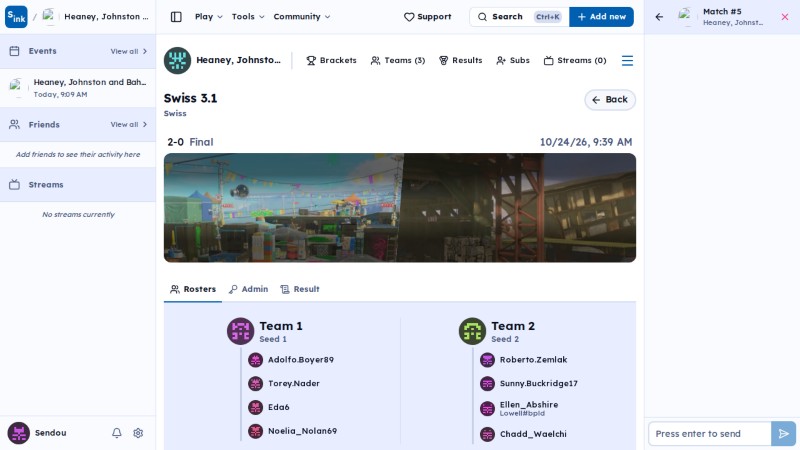View all Events
This screenshot has width=800, height=450.
coord(129,51)
